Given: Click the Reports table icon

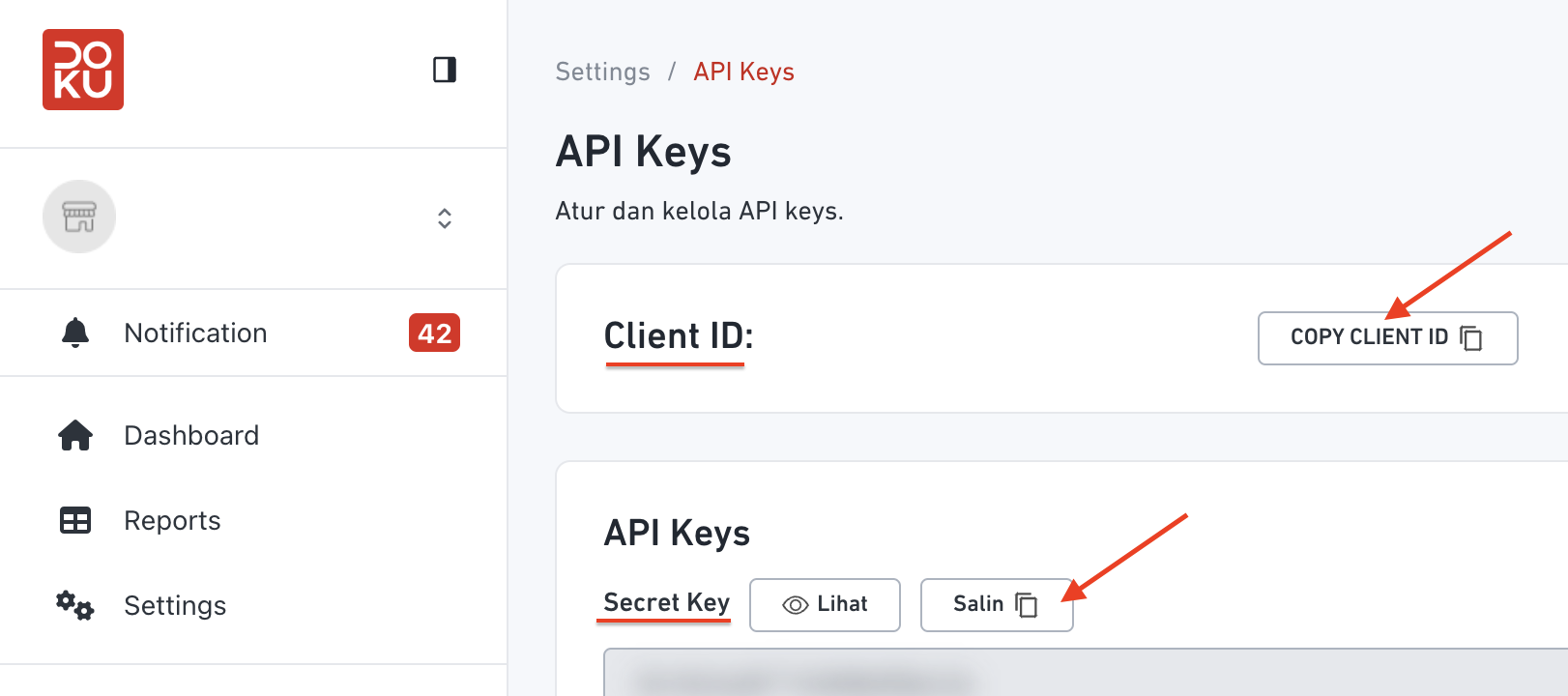Looking at the screenshot, I should coord(75,521).
